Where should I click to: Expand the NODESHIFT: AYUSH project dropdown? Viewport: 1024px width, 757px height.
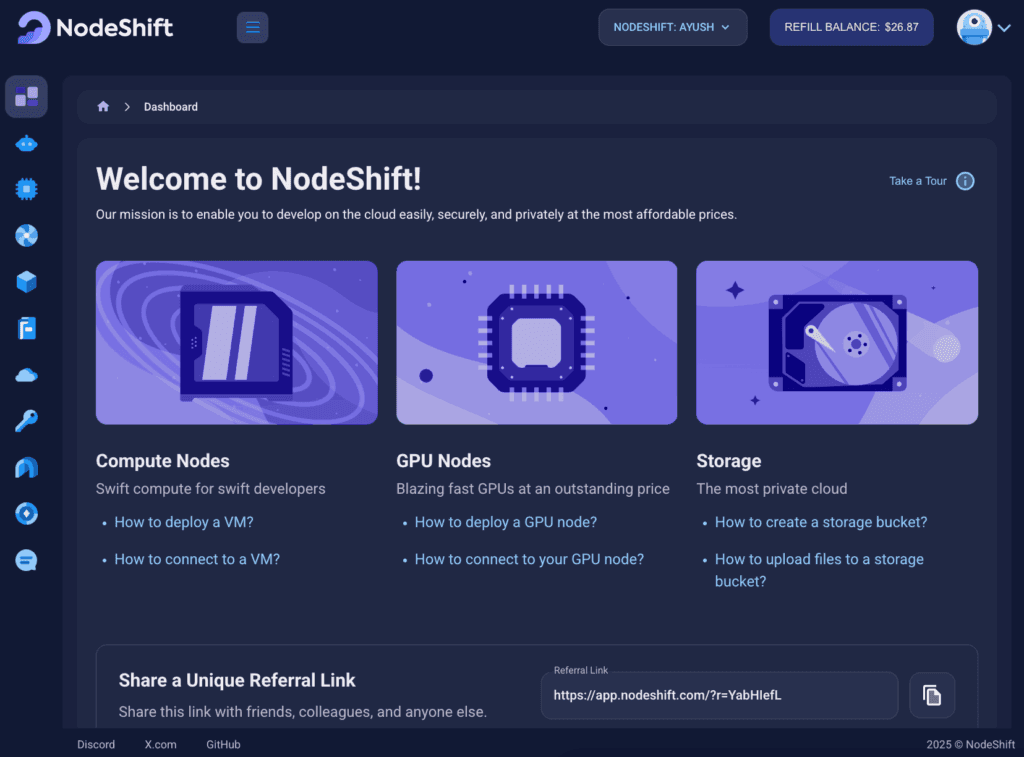pos(673,27)
